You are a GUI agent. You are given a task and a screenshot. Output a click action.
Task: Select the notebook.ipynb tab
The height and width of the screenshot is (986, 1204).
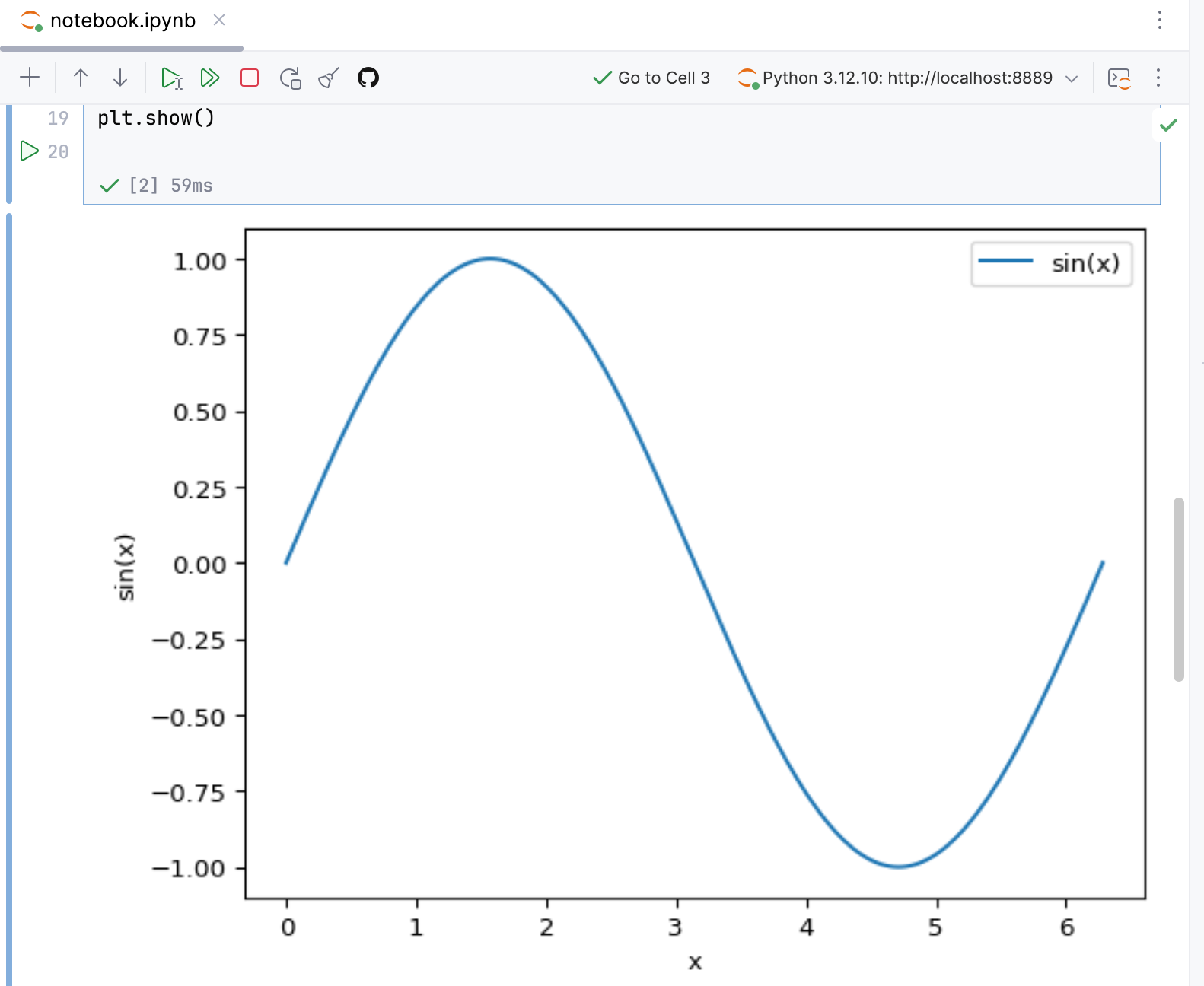(122, 21)
